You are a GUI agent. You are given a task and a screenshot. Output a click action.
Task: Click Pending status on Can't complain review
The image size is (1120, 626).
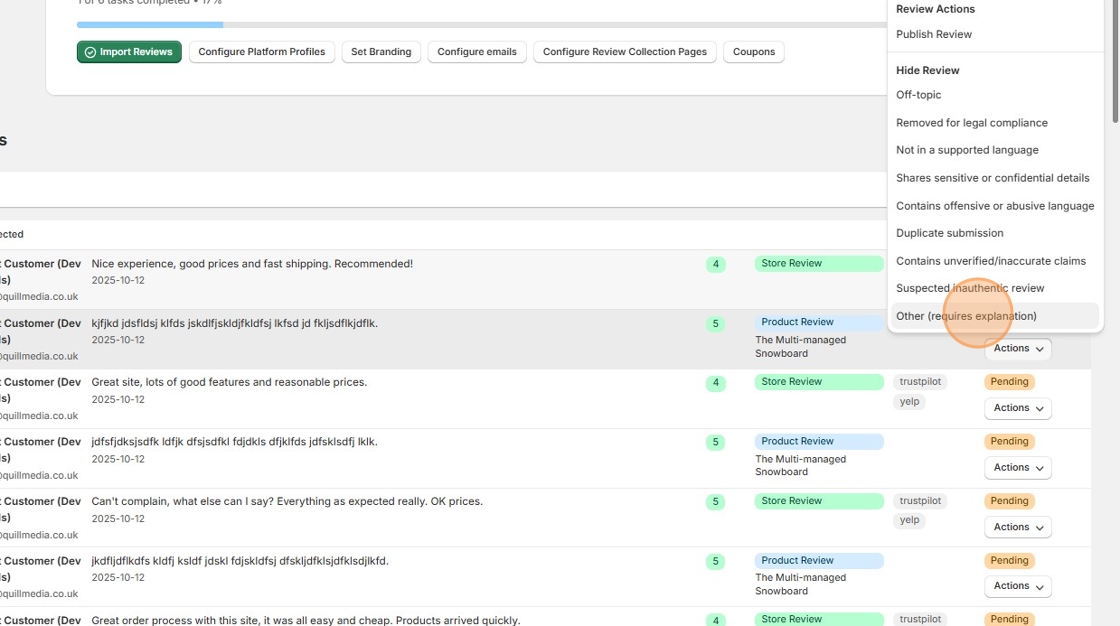click(1009, 501)
